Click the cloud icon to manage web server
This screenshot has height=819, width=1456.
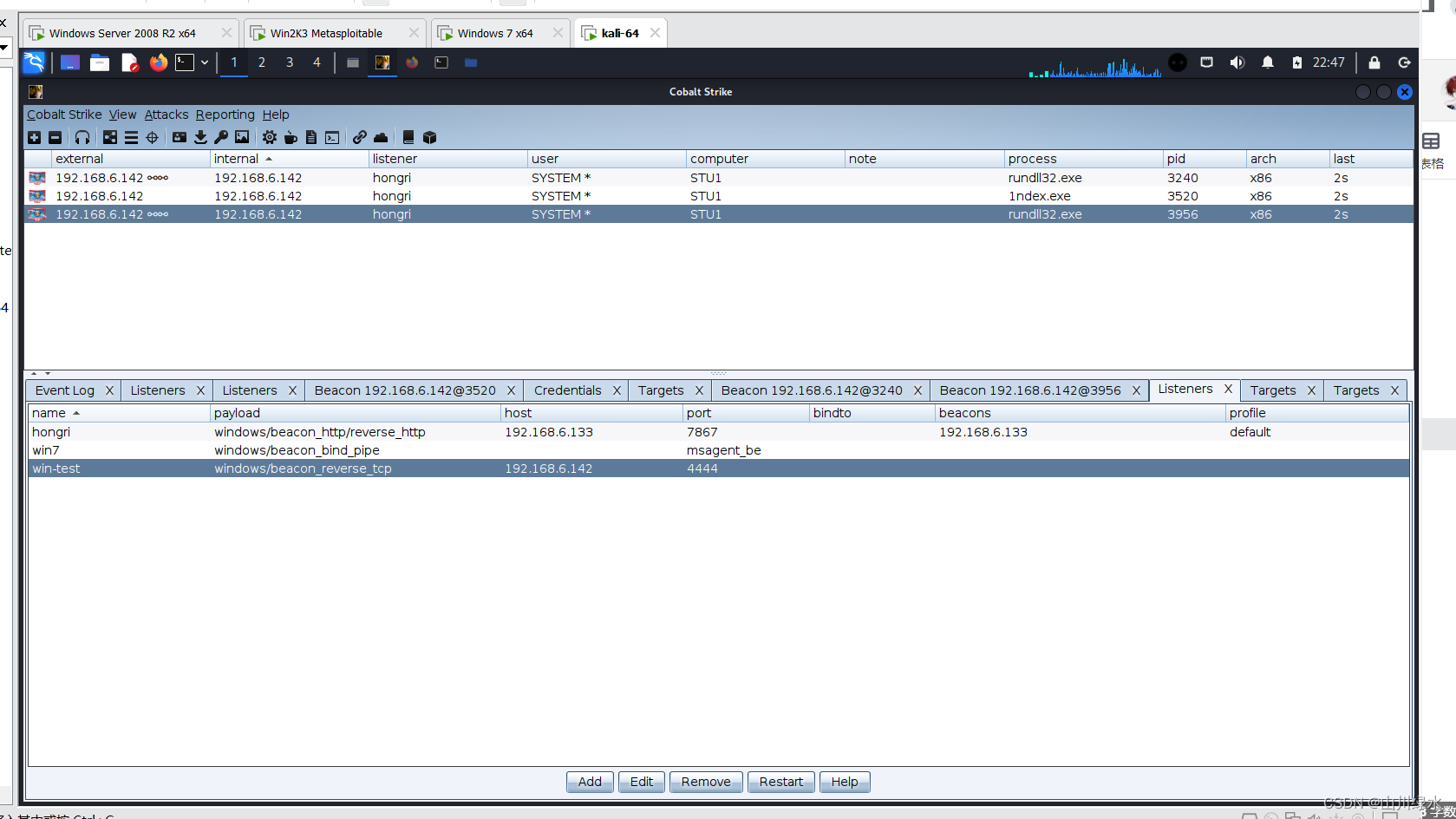point(381,137)
